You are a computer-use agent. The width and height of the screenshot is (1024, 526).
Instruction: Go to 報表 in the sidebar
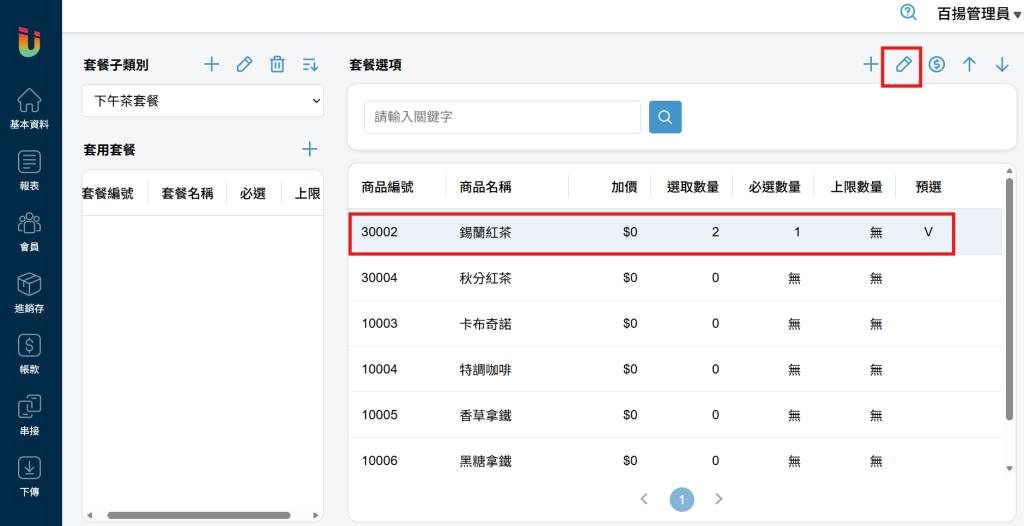[29, 170]
